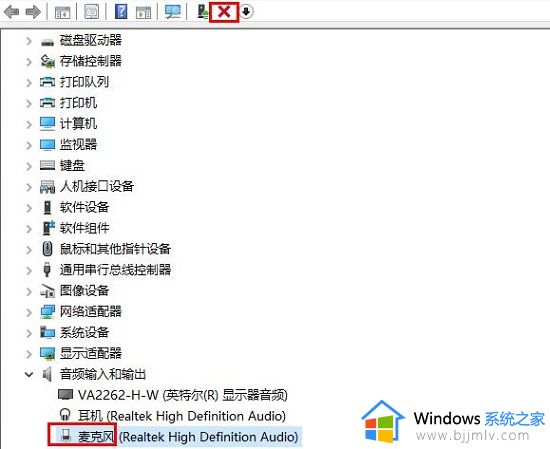Select 鼠标和其他指针设备 category
The height and width of the screenshot is (449, 550).
[x=115, y=249]
